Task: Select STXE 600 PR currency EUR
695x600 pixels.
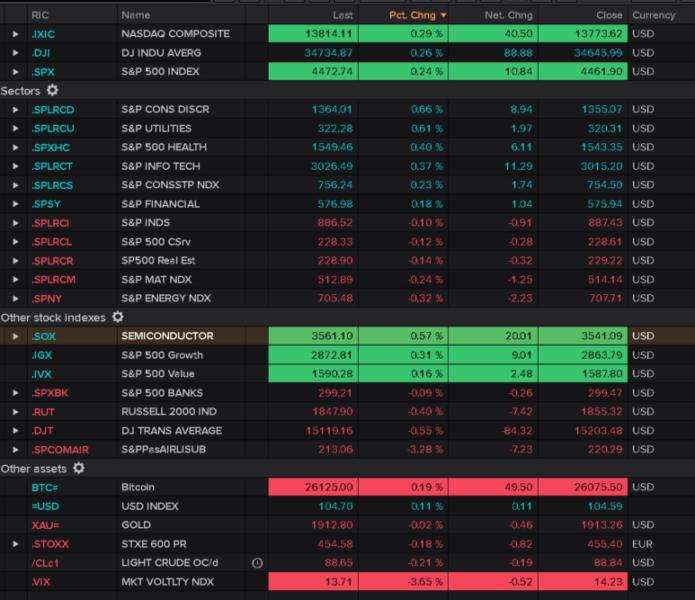Action: pyautogui.click(x=642, y=544)
